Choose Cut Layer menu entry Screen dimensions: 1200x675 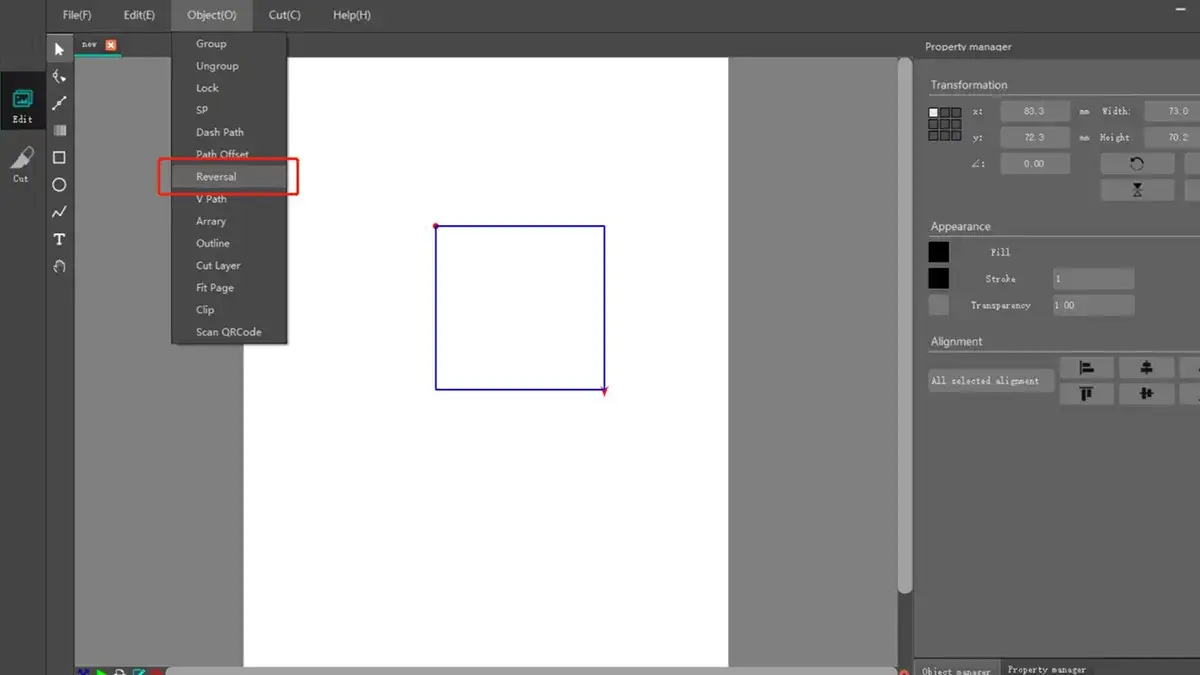tap(229, 265)
